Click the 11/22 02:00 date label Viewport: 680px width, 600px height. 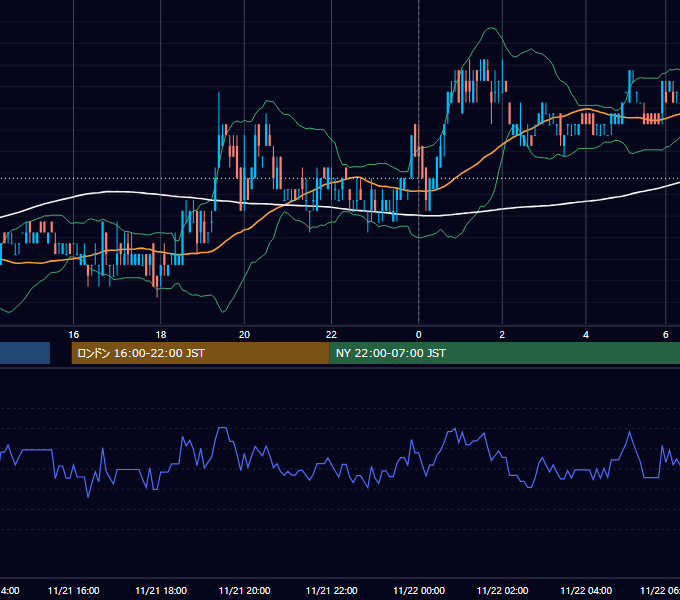(x=502, y=591)
